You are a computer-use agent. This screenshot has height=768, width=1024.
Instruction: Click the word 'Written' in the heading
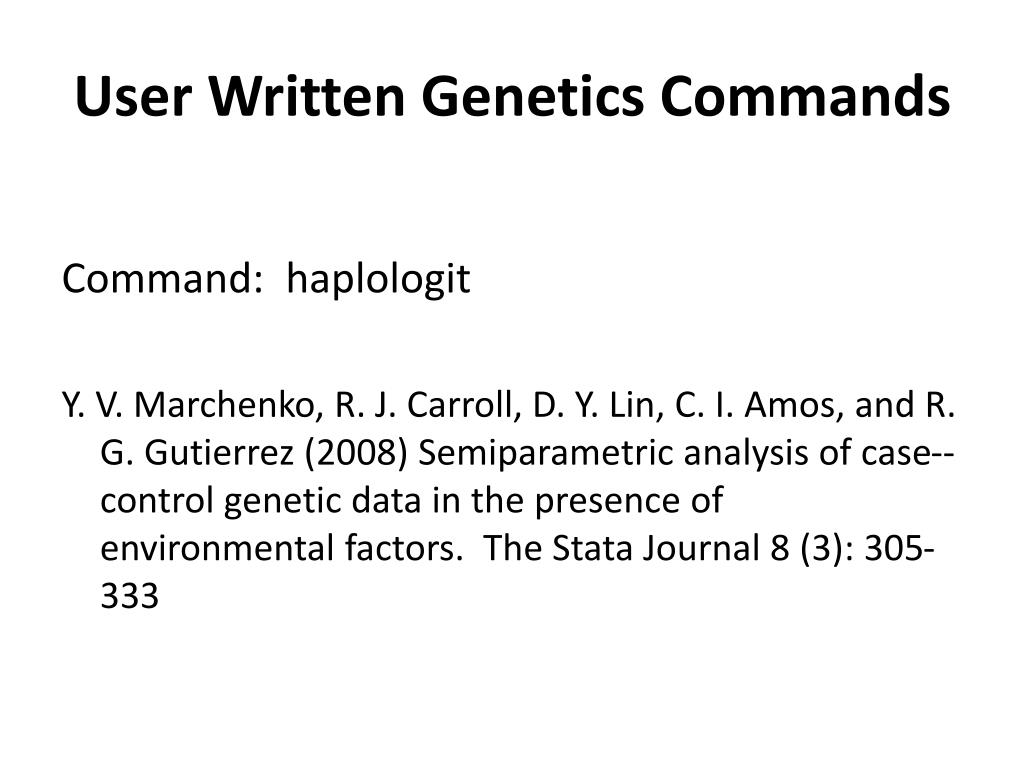[307, 96]
